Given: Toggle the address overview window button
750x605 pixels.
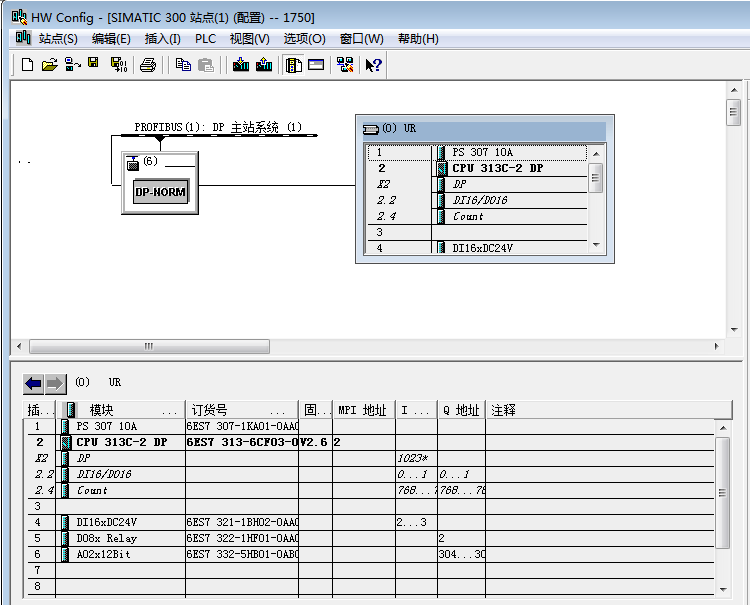Looking at the screenshot, I should coord(316,65).
